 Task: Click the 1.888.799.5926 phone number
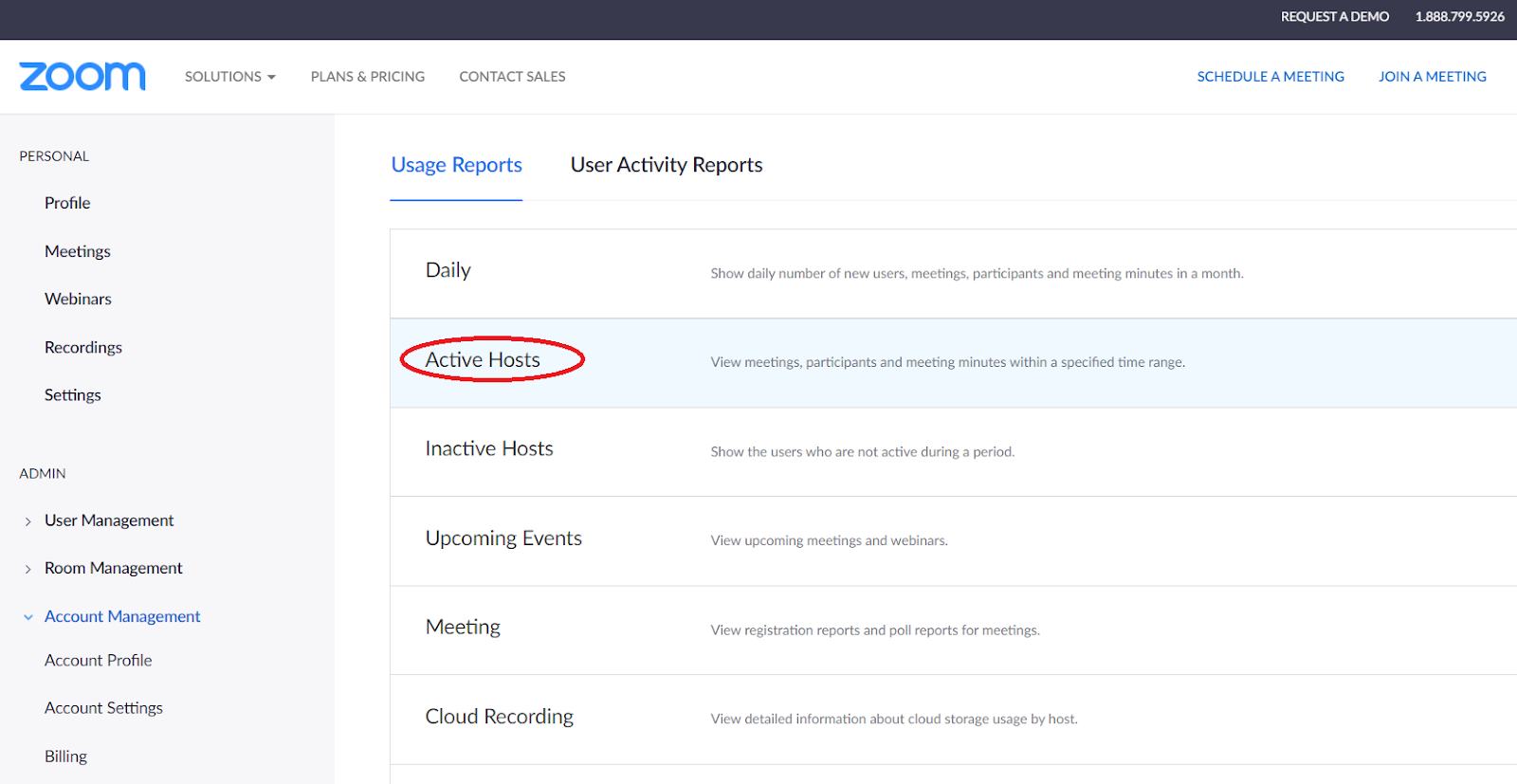[x=1460, y=17]
